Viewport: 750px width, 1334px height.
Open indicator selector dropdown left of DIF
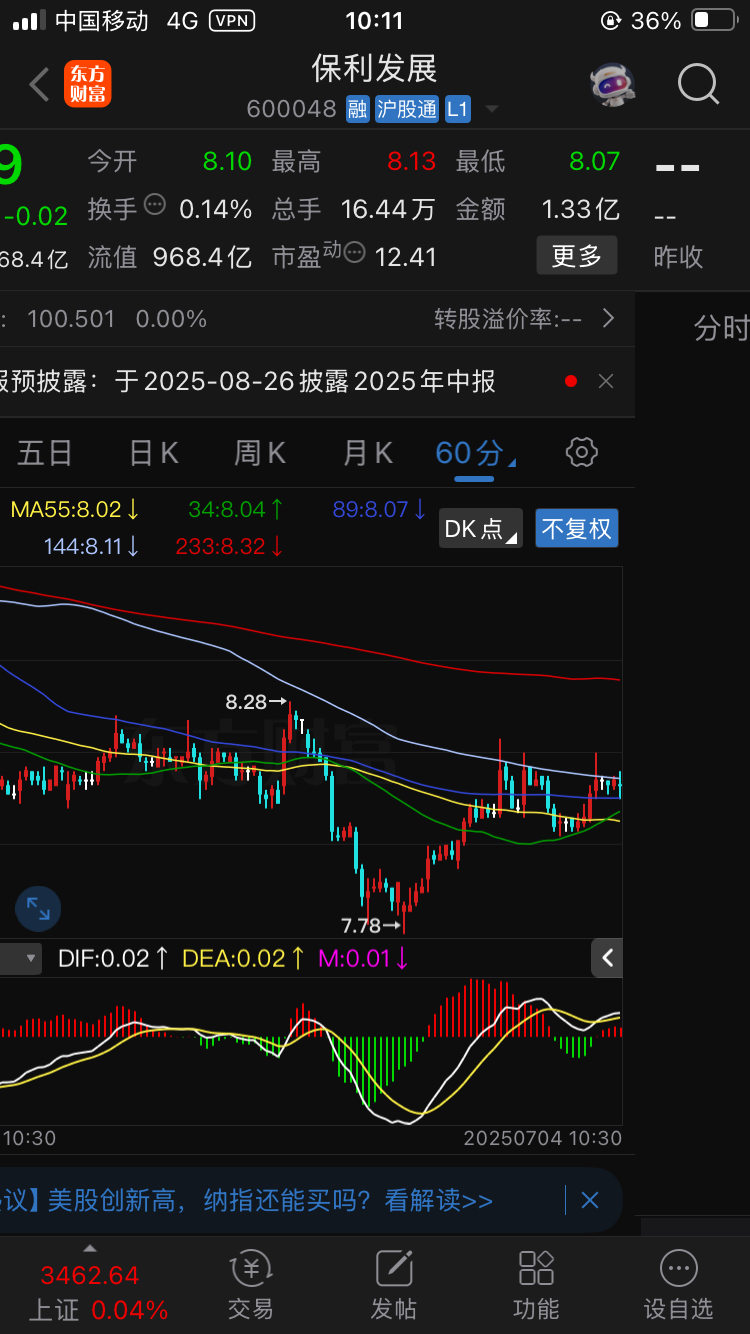click(x=21, y=958)
